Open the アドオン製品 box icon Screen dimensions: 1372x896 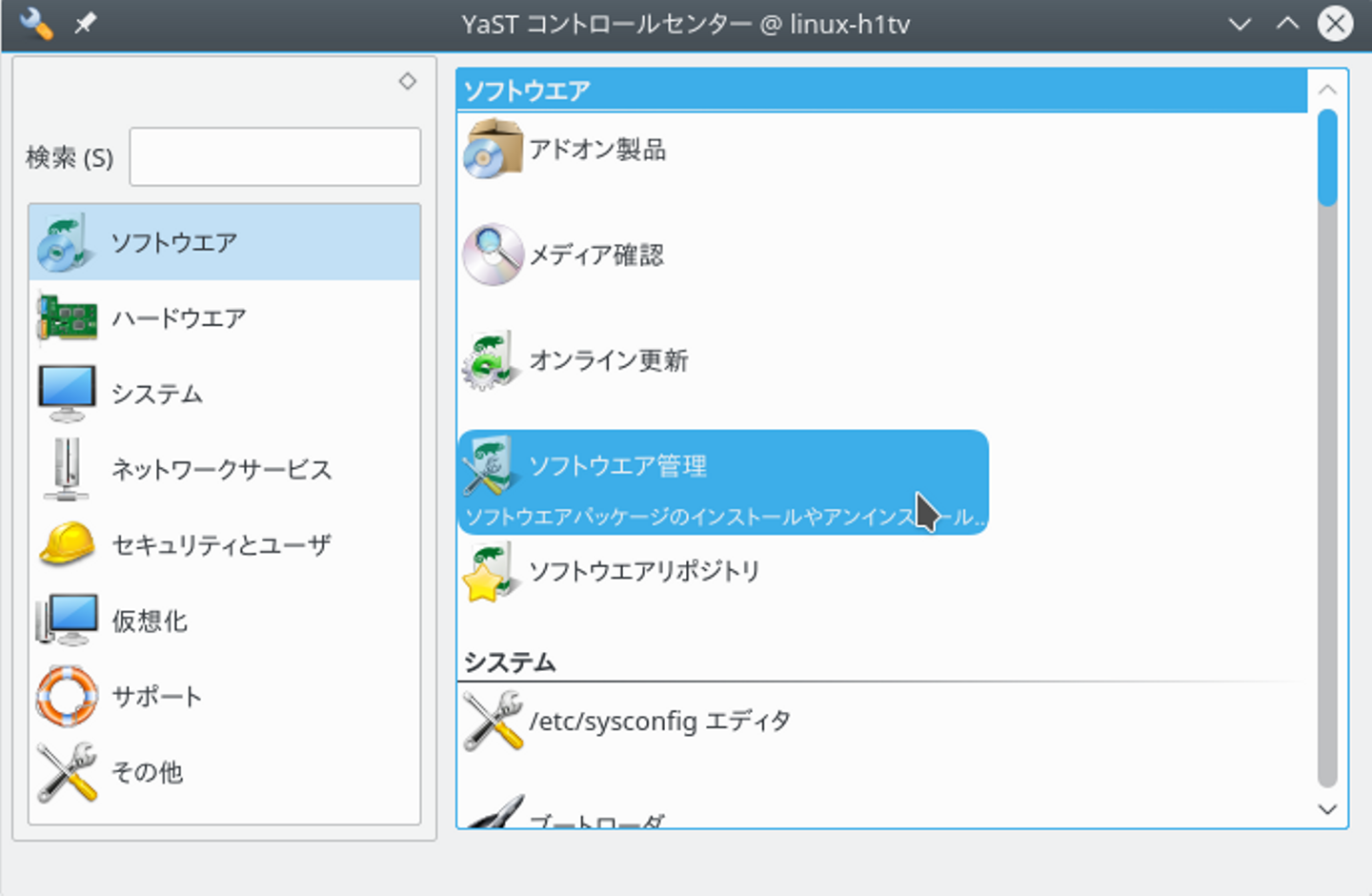tap(493, 149)
